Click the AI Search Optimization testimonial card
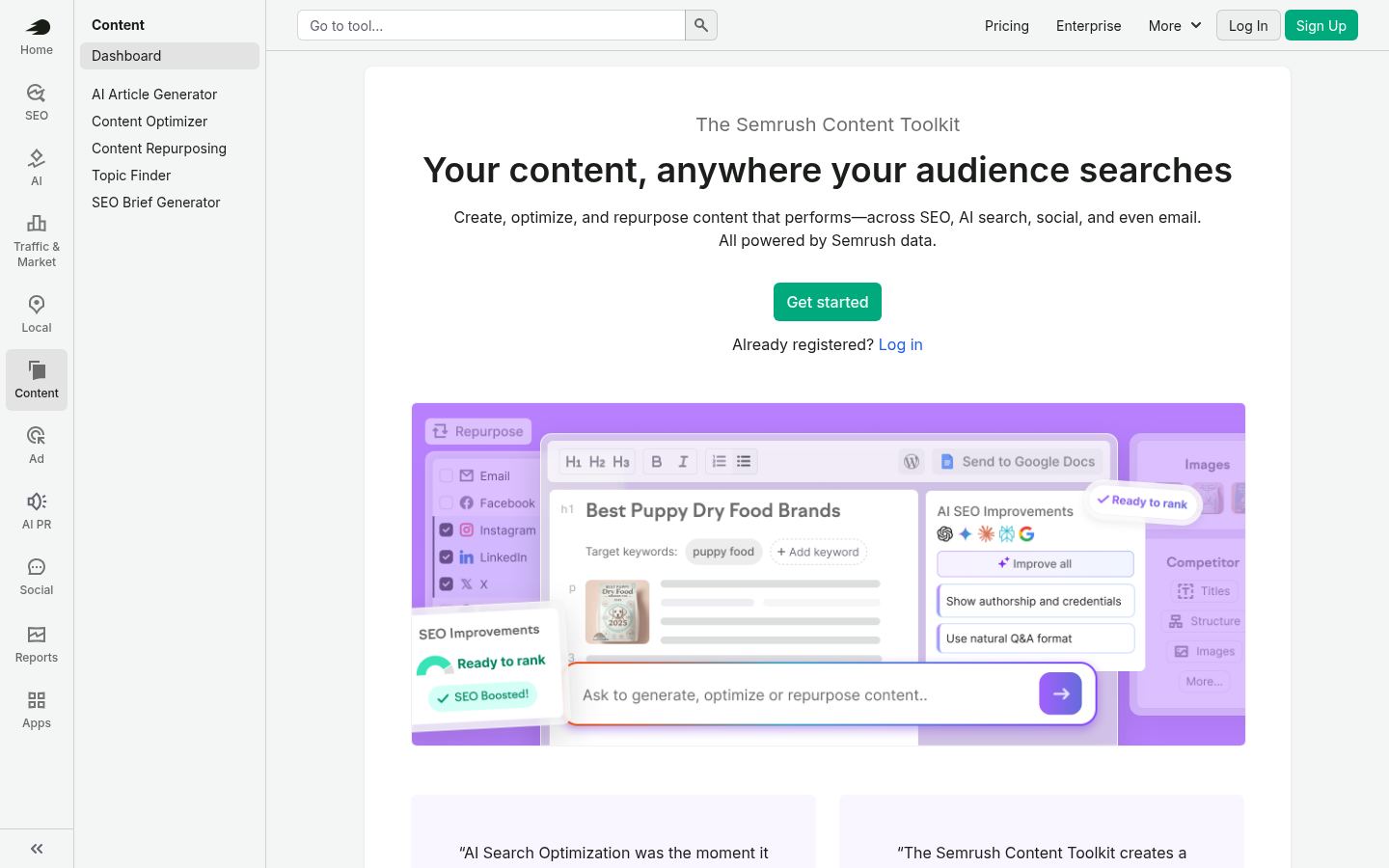Image resolution: width=1389 pixels, height=868 pixels. point(613,831)
